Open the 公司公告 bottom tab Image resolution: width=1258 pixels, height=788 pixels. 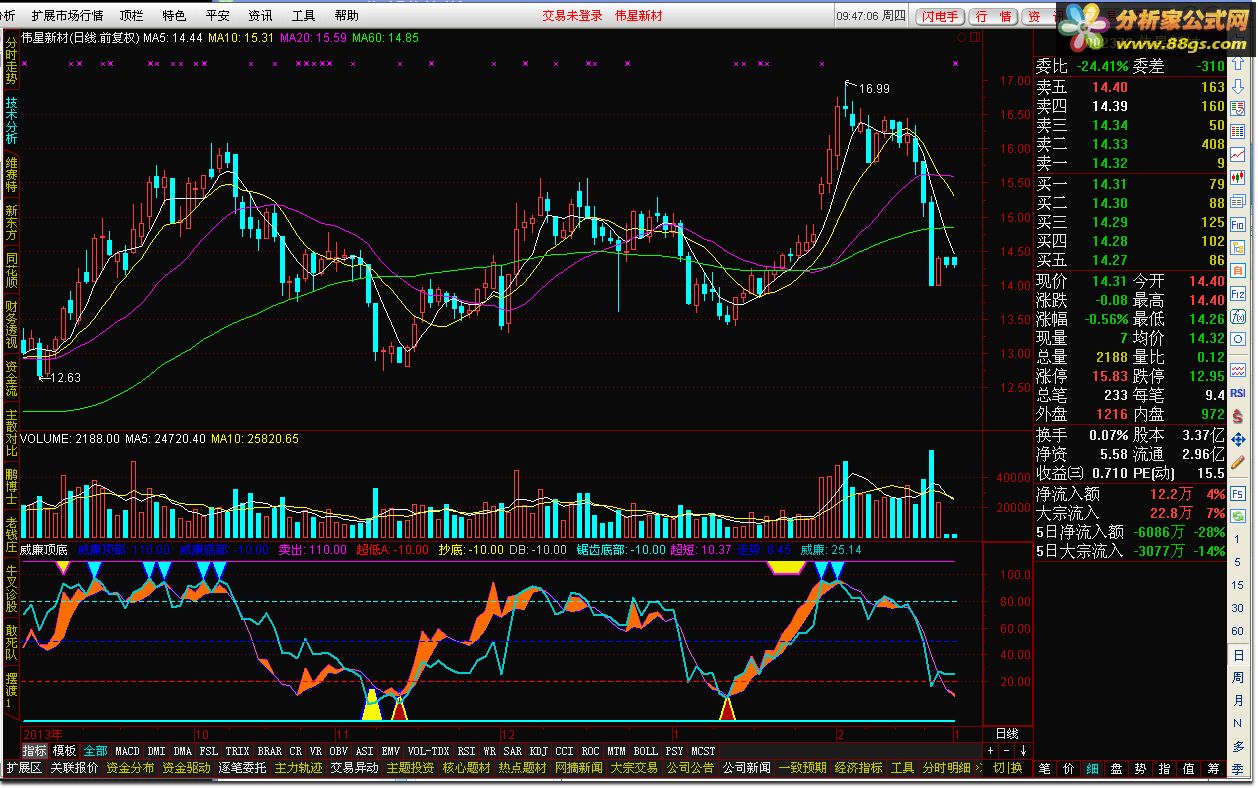pyautogui.click(x=690, y=768)
